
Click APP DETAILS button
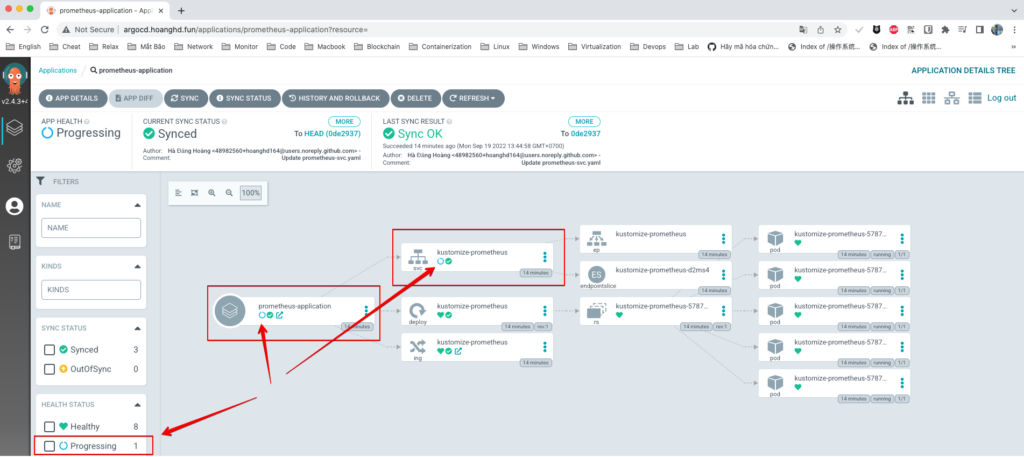click(72, 98)
